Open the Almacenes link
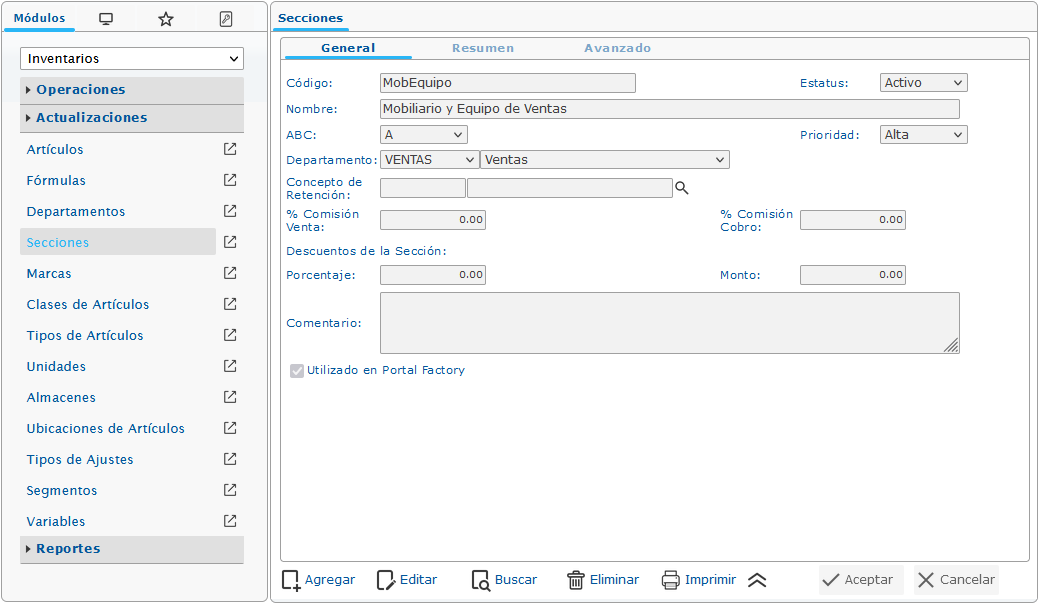 61,398
